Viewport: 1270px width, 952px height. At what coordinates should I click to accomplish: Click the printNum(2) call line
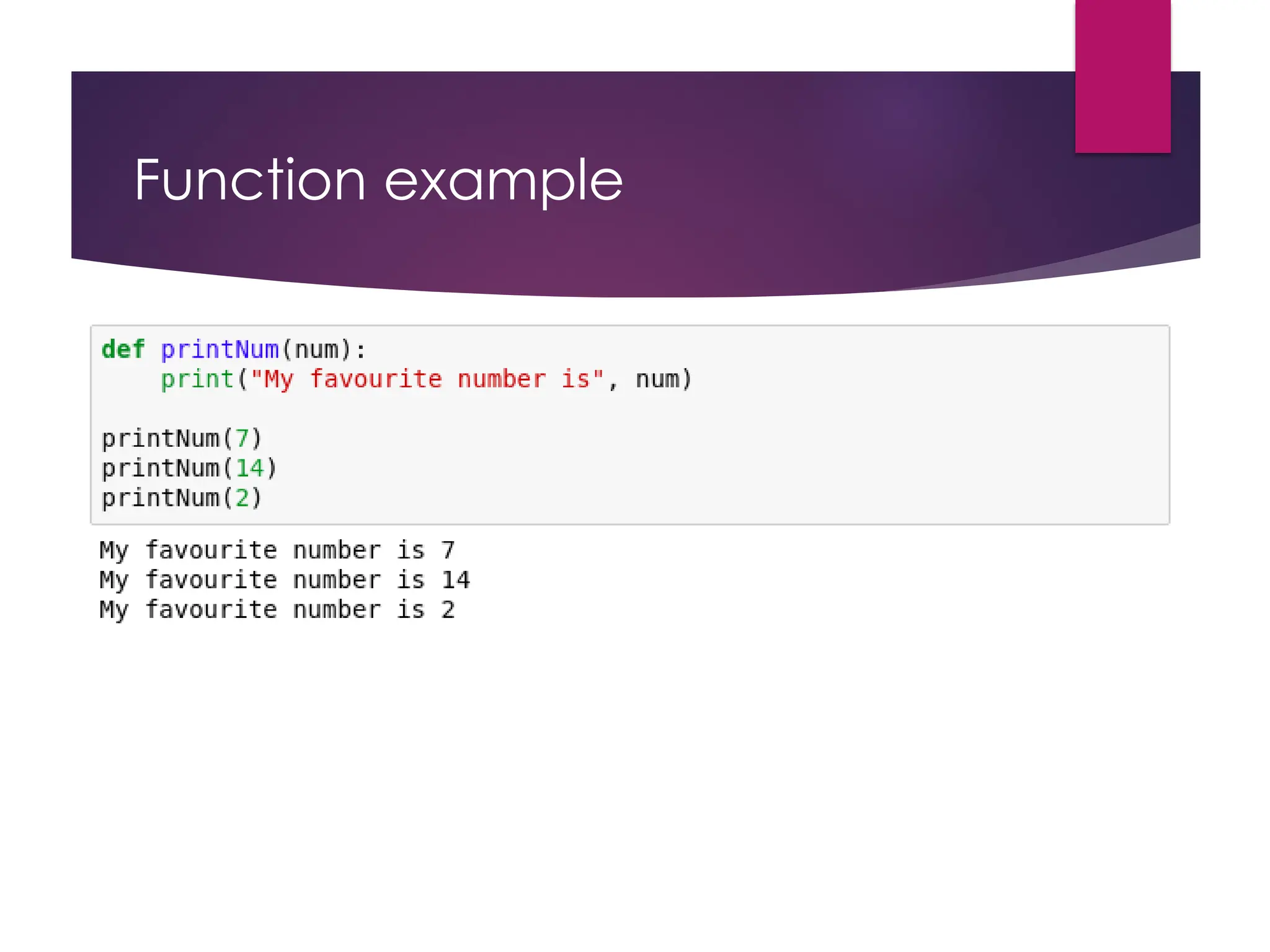coord(182,498)
